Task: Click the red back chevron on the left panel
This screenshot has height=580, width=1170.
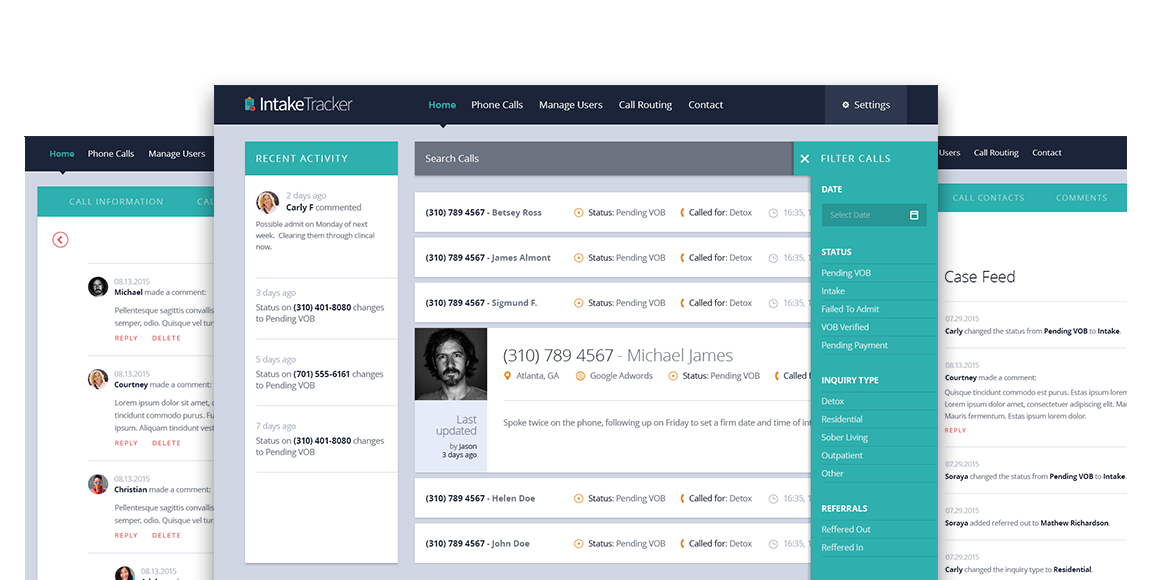Action: point(60,240)
